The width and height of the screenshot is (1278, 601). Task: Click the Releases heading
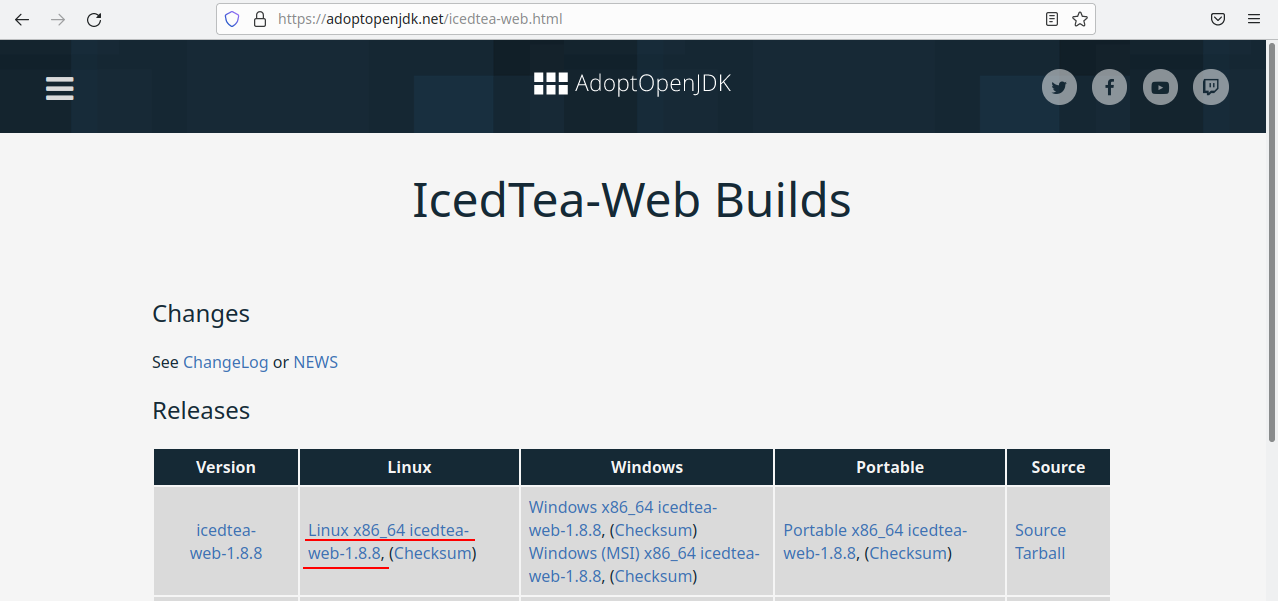click(x=201, y=411)
